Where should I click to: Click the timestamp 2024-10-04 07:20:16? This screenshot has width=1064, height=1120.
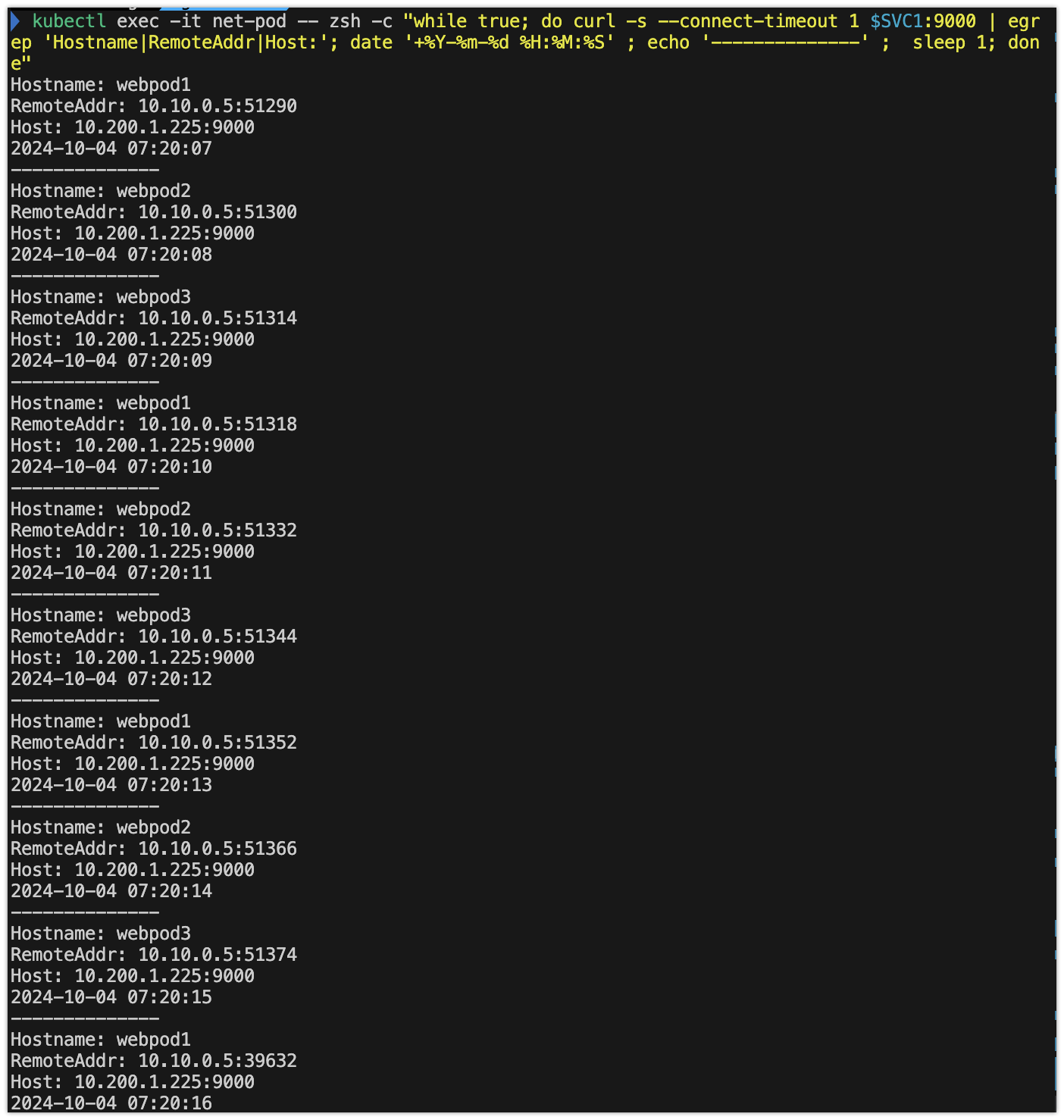coord(111,1103)
